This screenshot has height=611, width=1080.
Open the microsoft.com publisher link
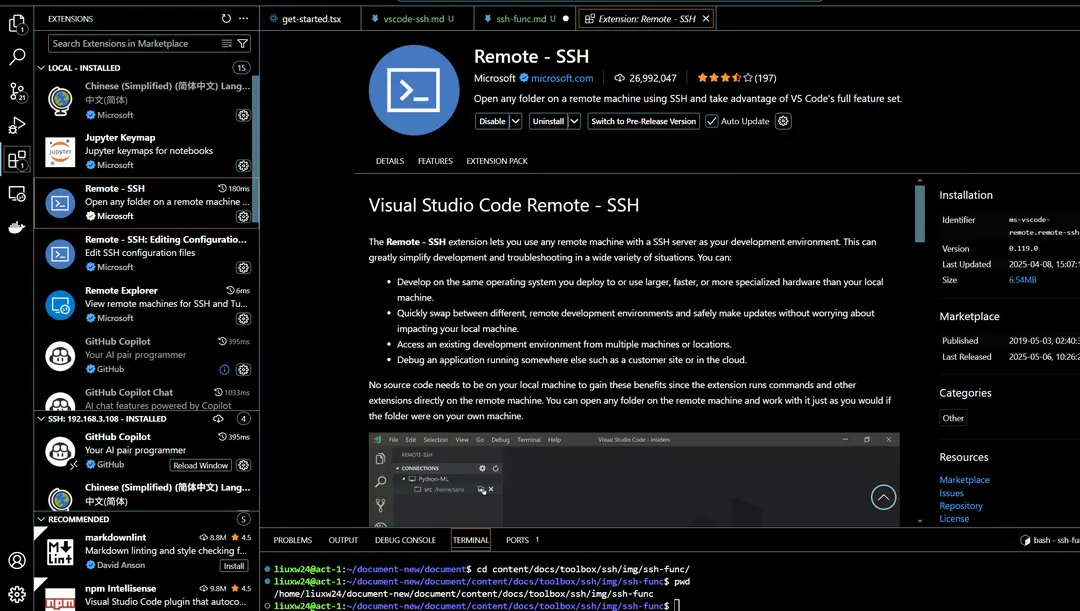point(562,78)
